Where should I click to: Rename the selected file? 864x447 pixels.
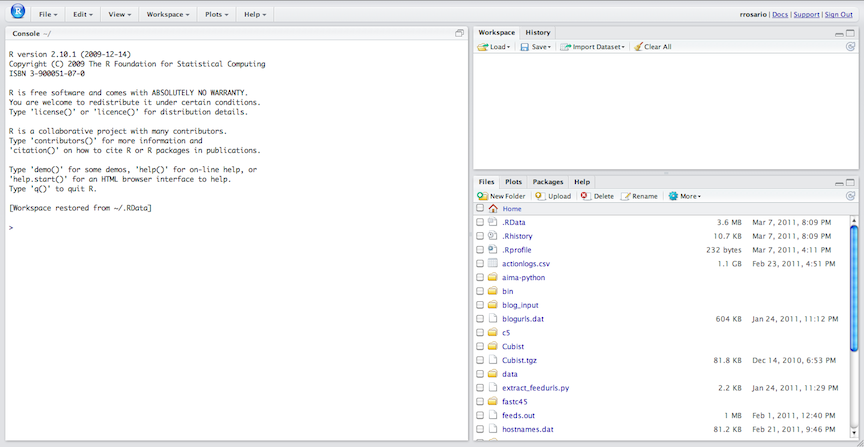(639, 196)
